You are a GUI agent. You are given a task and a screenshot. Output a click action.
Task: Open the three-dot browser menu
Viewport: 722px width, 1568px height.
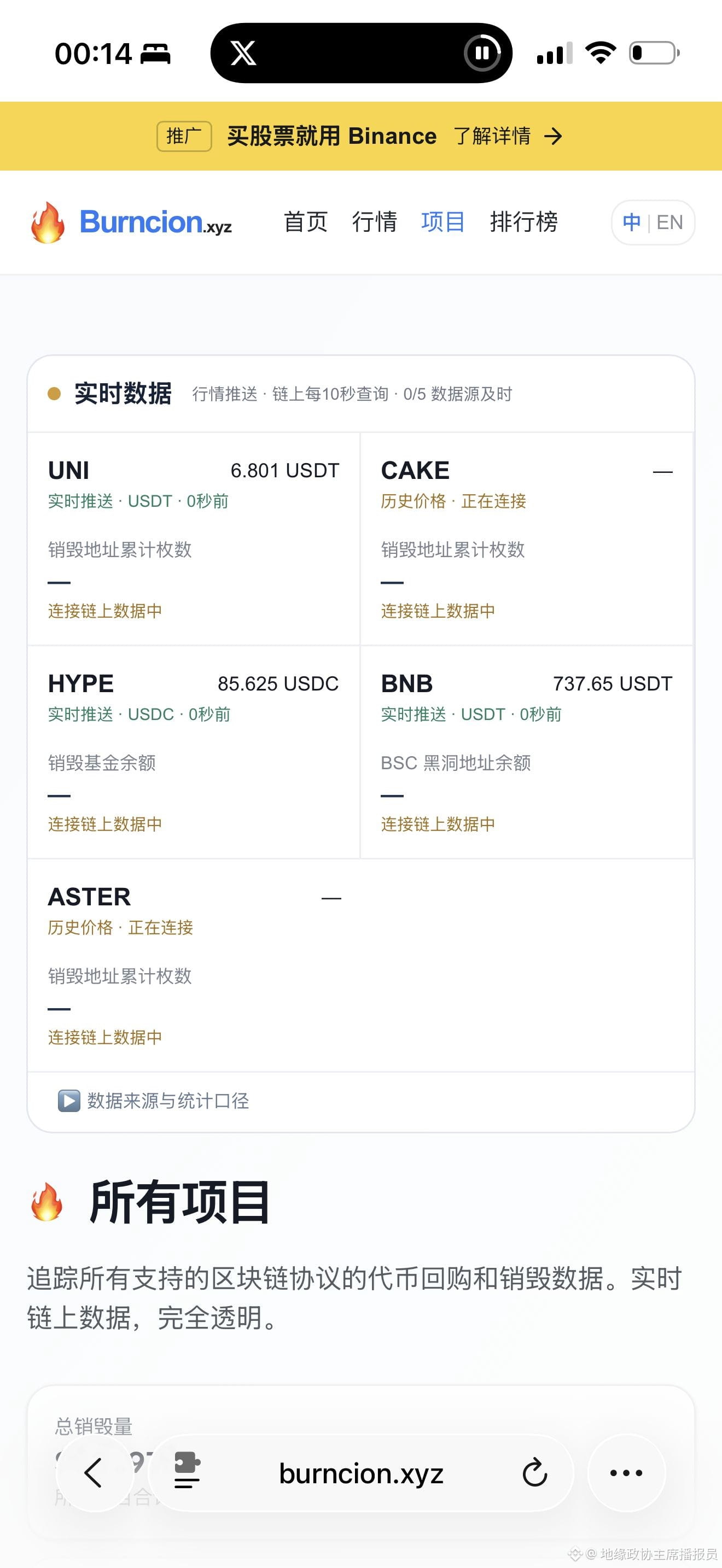pos(626,1473)
